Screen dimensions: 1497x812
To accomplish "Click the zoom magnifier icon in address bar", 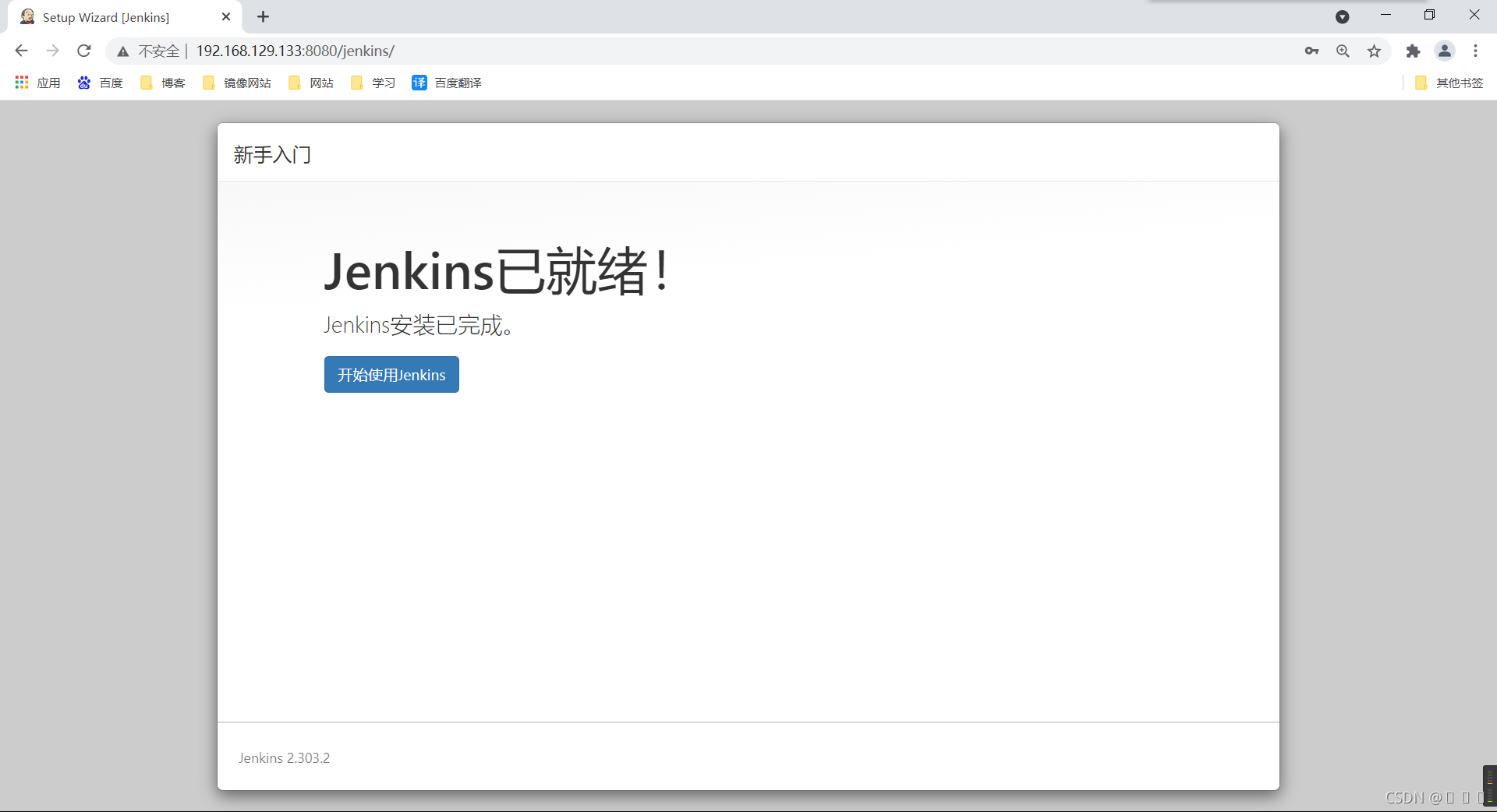I will click(1343, 51).
